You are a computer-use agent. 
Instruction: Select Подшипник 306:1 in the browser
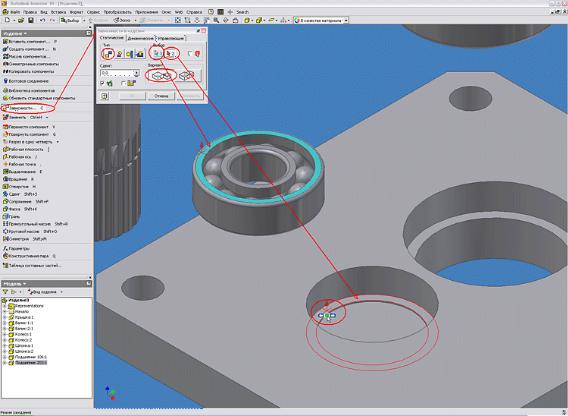tap(28, 357)
